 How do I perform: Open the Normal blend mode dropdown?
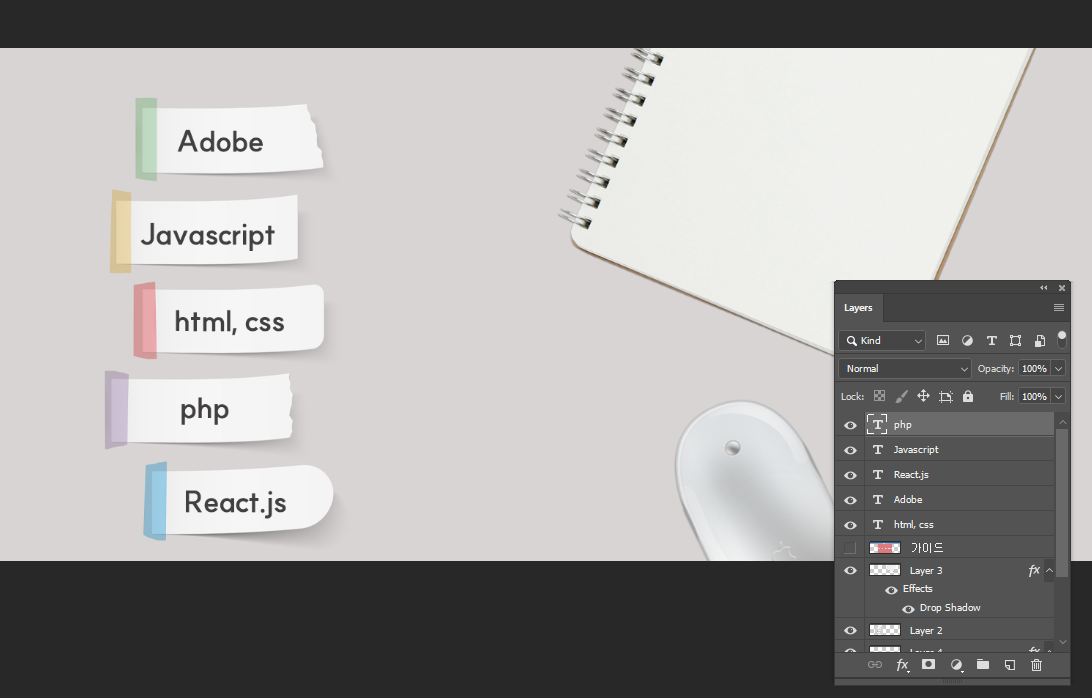tap(905, 369)
